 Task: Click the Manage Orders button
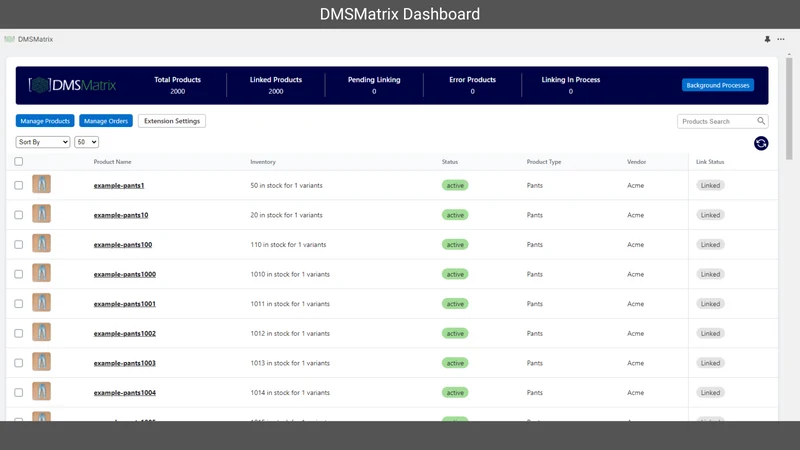point(106,121)
